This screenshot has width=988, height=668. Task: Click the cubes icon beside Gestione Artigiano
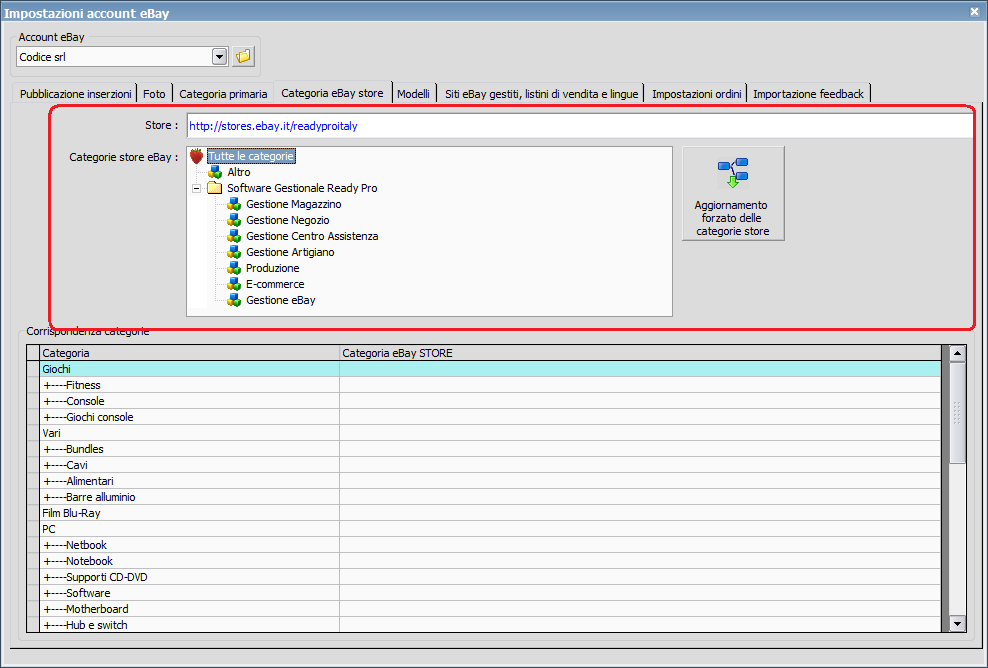234,252
